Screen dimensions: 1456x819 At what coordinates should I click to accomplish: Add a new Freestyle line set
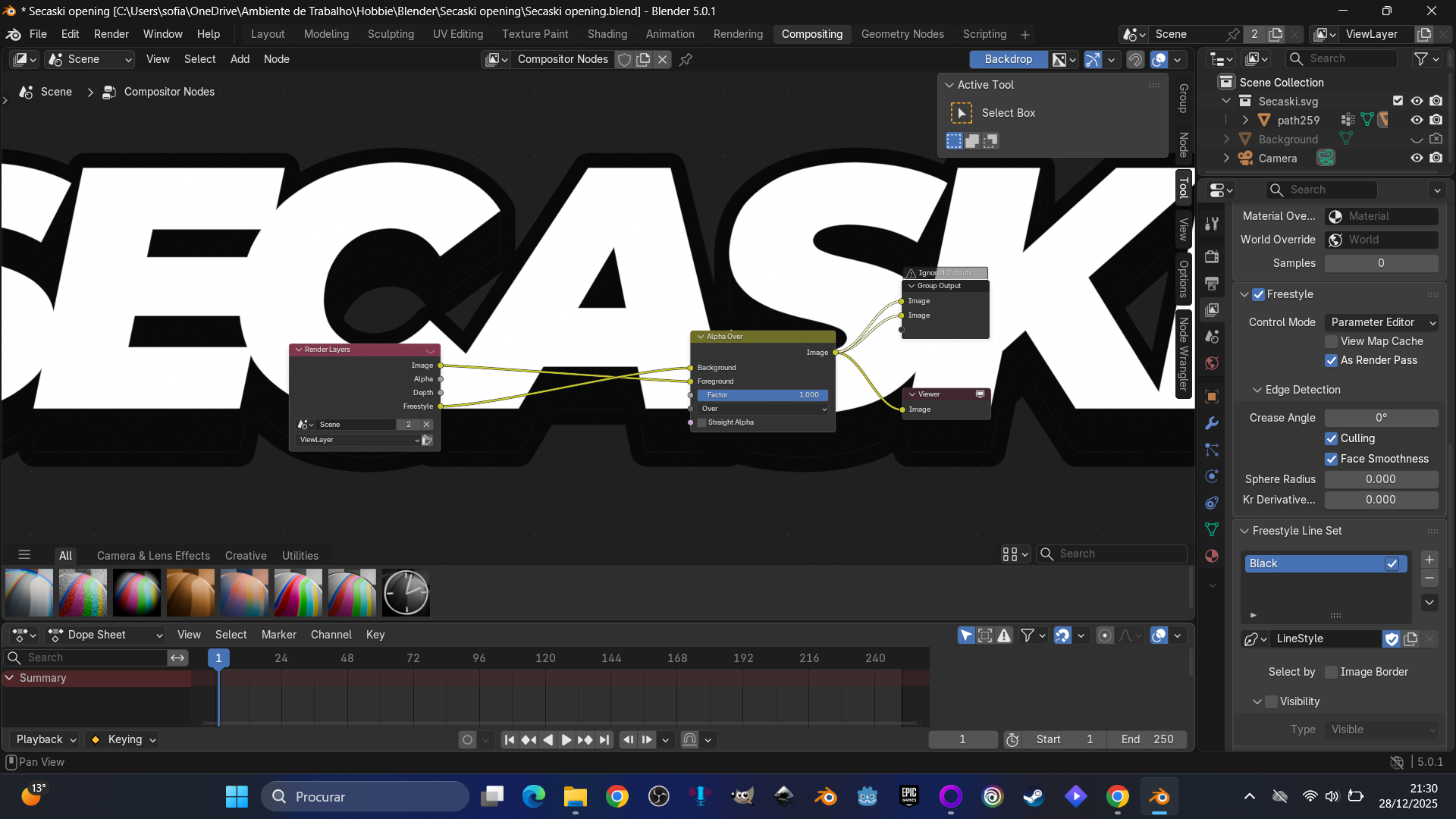(1429, 560)
